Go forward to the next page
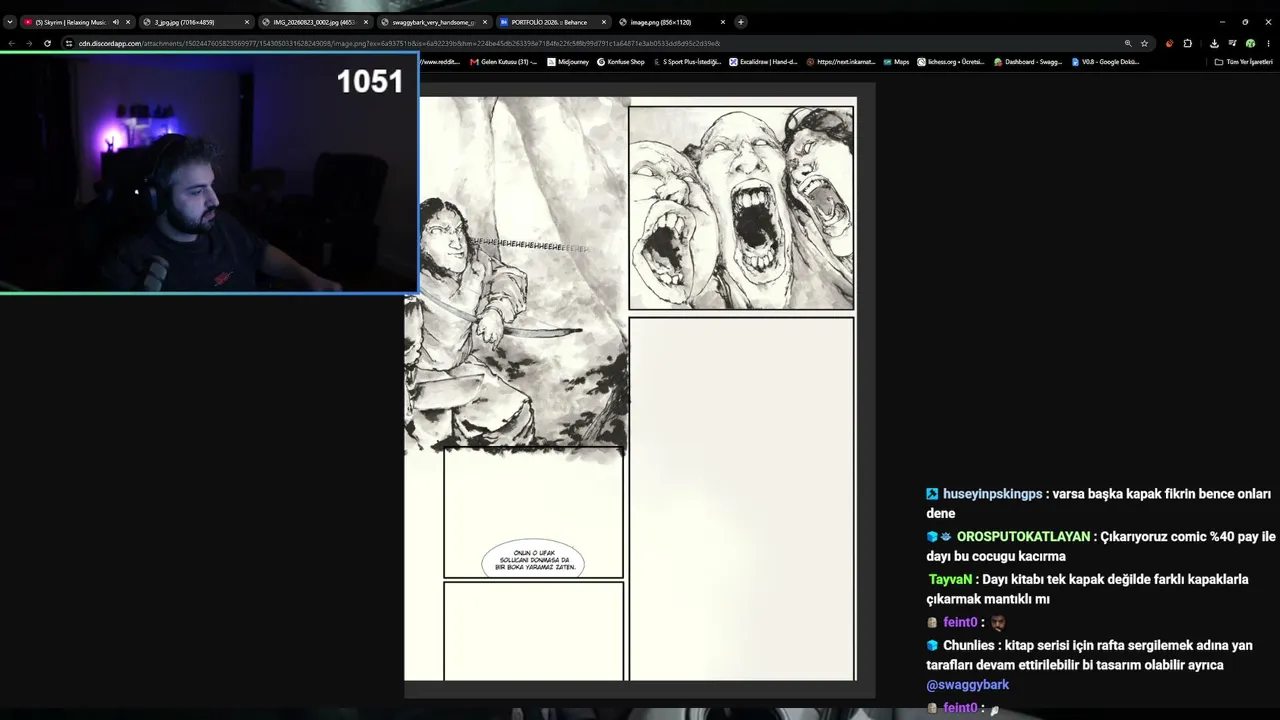This screenshot has height=720, width=1280. [x=28, y=43]
